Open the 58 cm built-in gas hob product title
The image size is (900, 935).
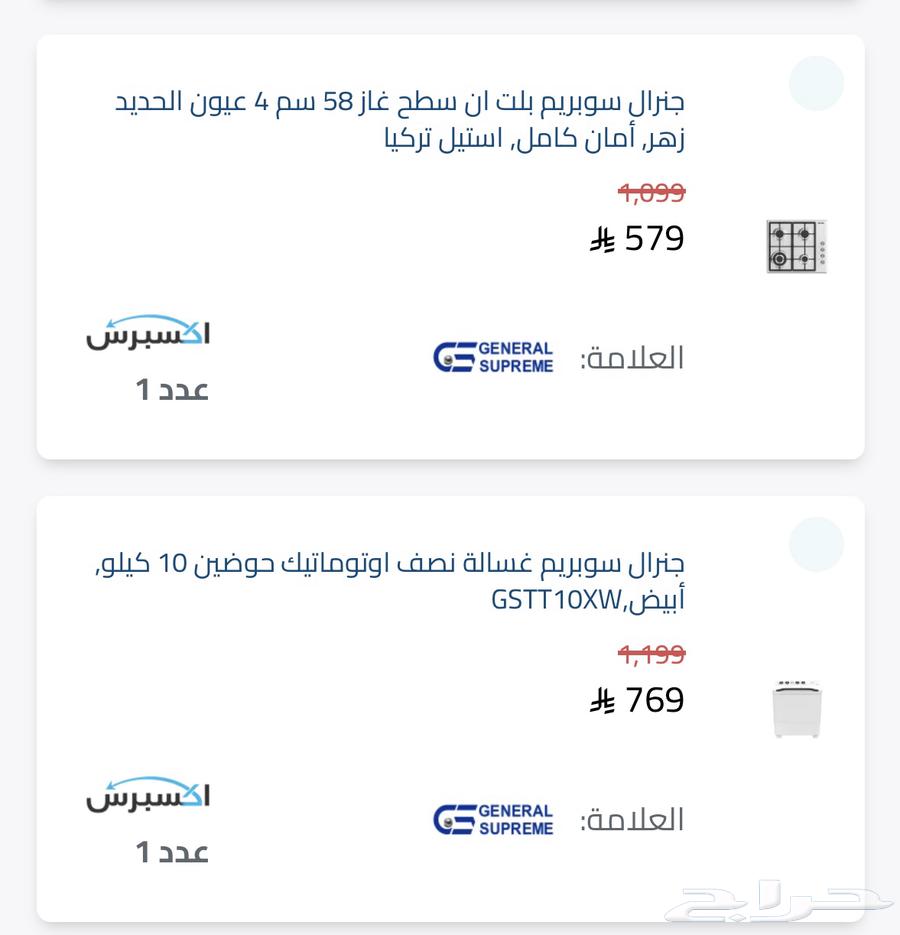(400, 120)
